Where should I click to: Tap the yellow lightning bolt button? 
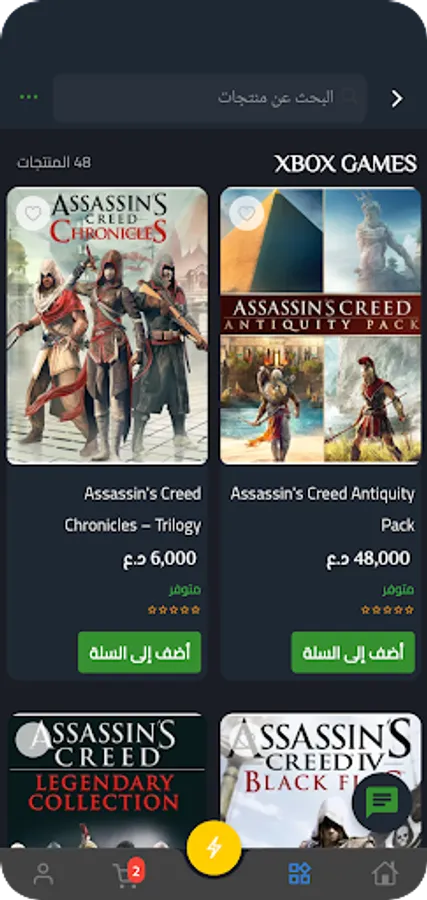[x=214, y=847]
